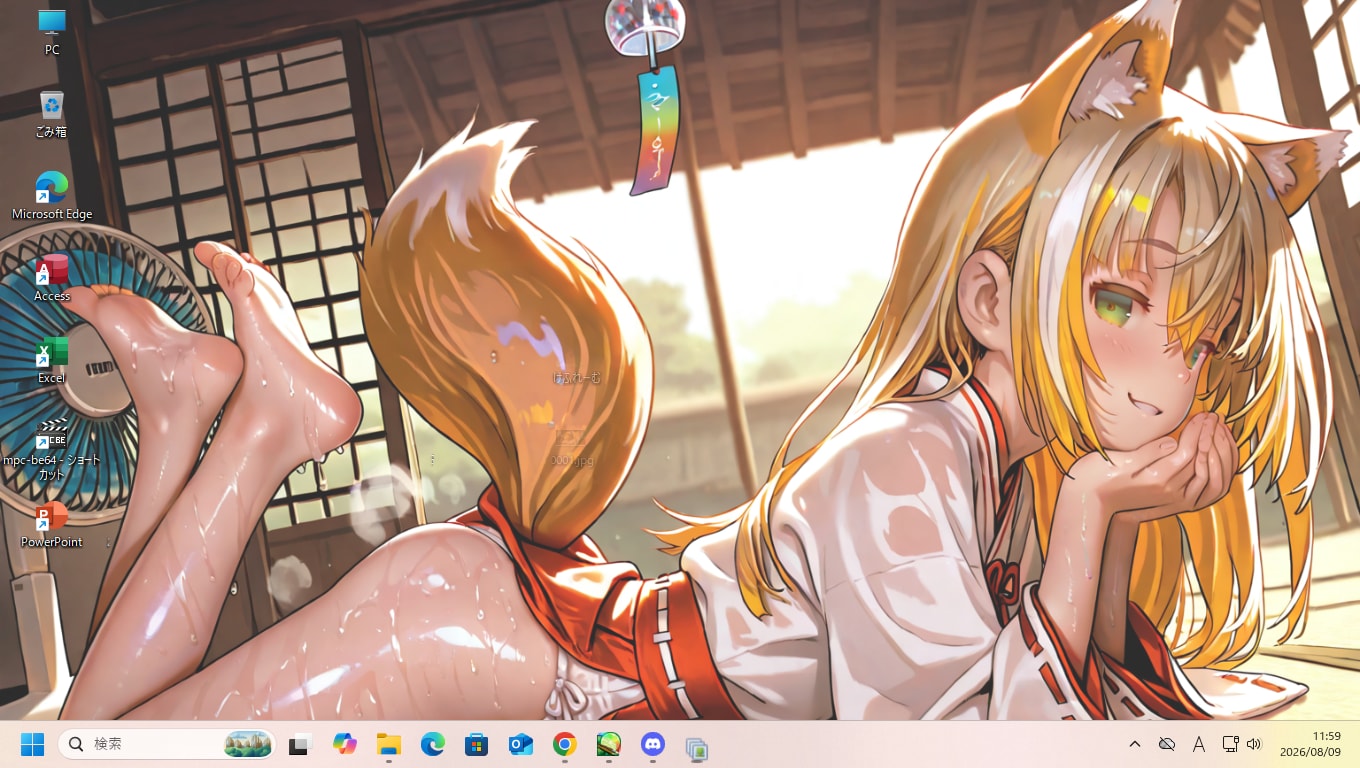Open Microsoft Store from the taskbar

pos(476,745)
